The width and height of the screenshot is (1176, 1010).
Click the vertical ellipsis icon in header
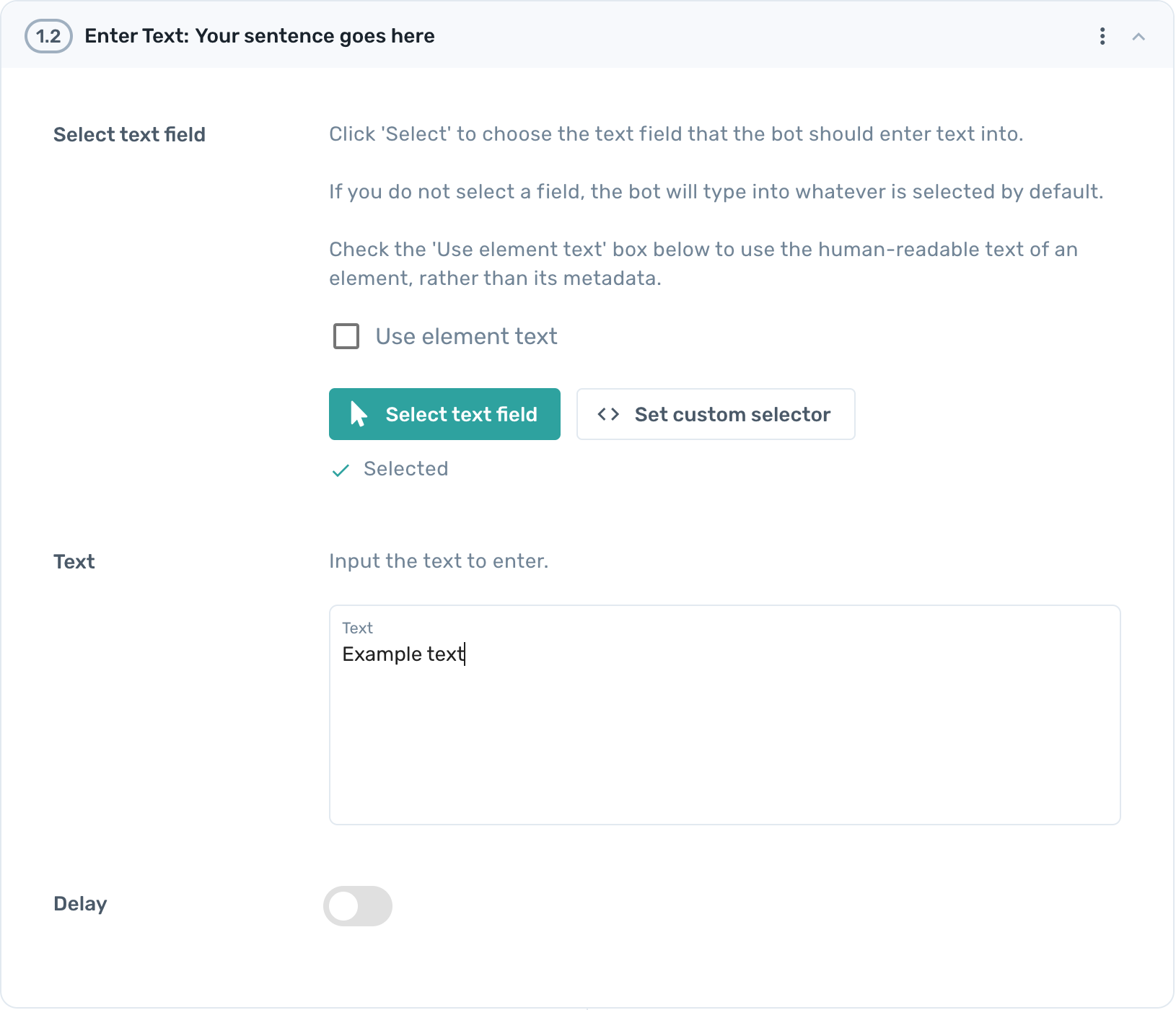[1102, 35]
